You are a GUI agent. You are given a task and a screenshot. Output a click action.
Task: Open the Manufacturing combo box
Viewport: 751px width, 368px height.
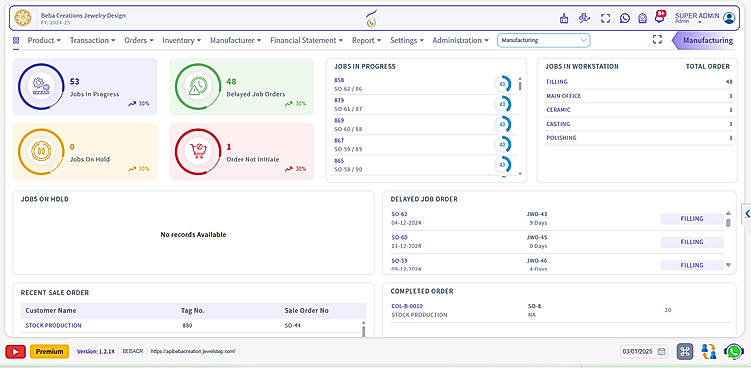pyautogui.click(x=544, y=40)
